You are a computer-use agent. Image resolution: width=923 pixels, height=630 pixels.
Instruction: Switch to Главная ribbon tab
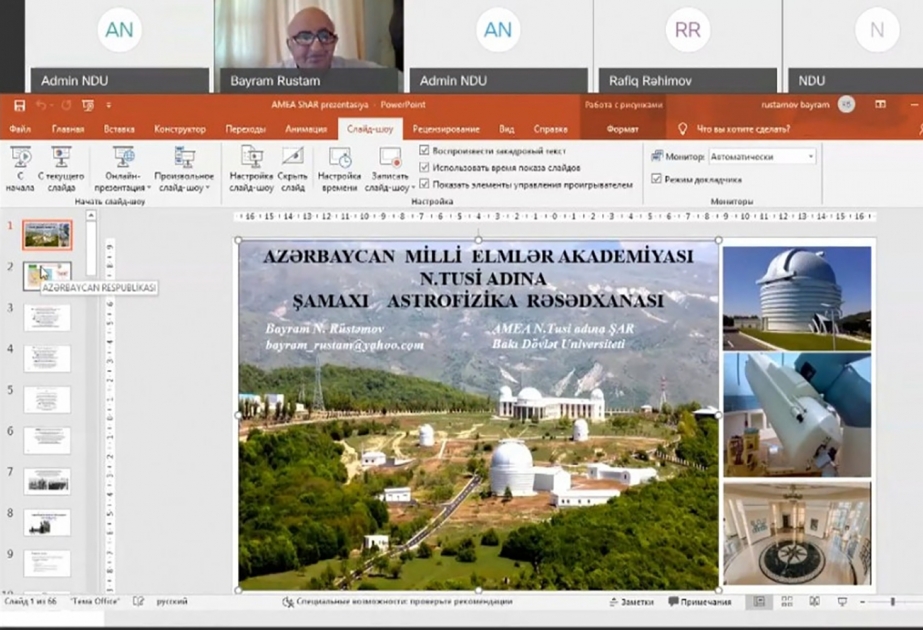pos(68,129)
